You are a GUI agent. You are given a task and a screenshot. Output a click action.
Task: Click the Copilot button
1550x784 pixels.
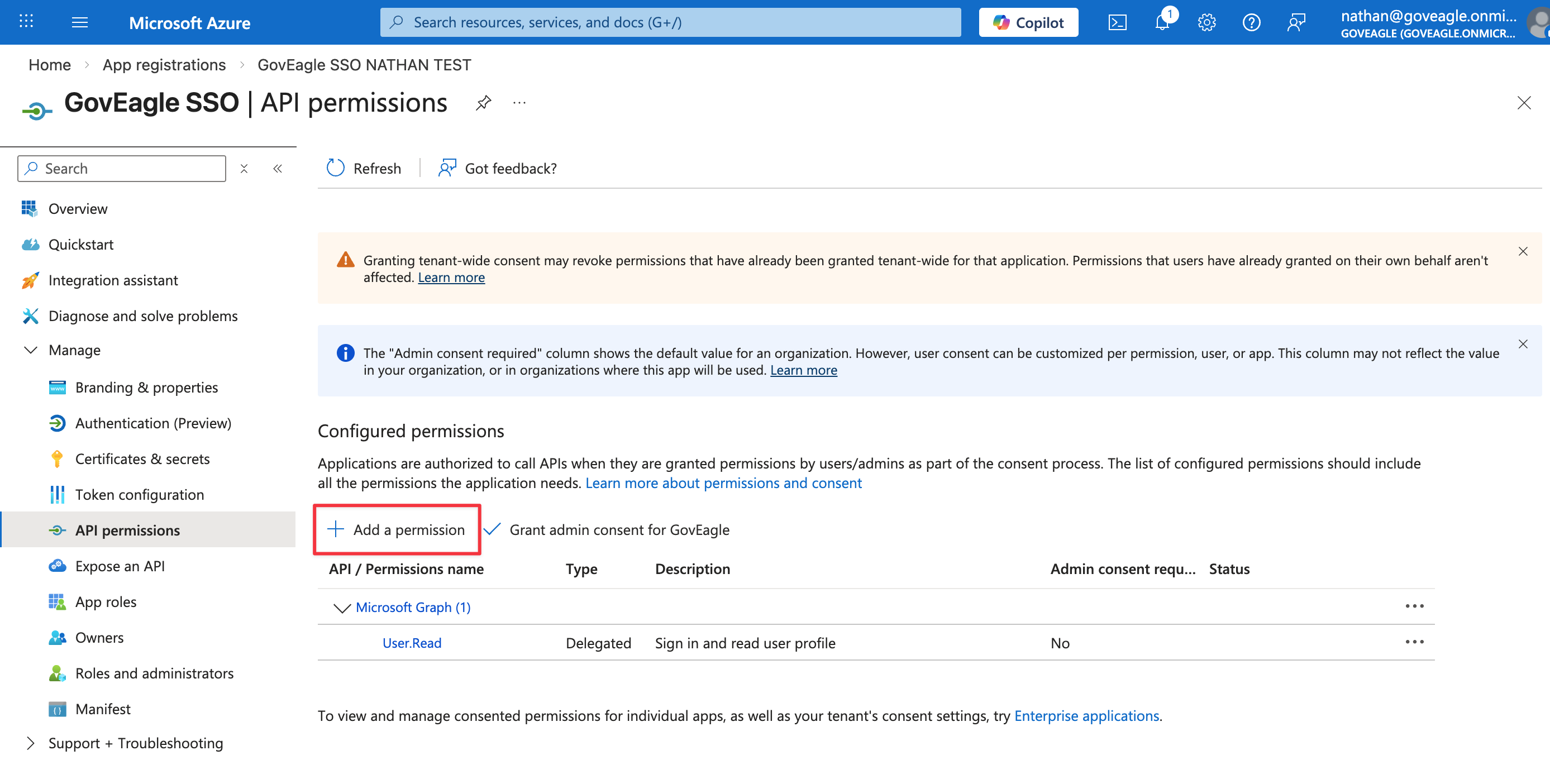1028,23
